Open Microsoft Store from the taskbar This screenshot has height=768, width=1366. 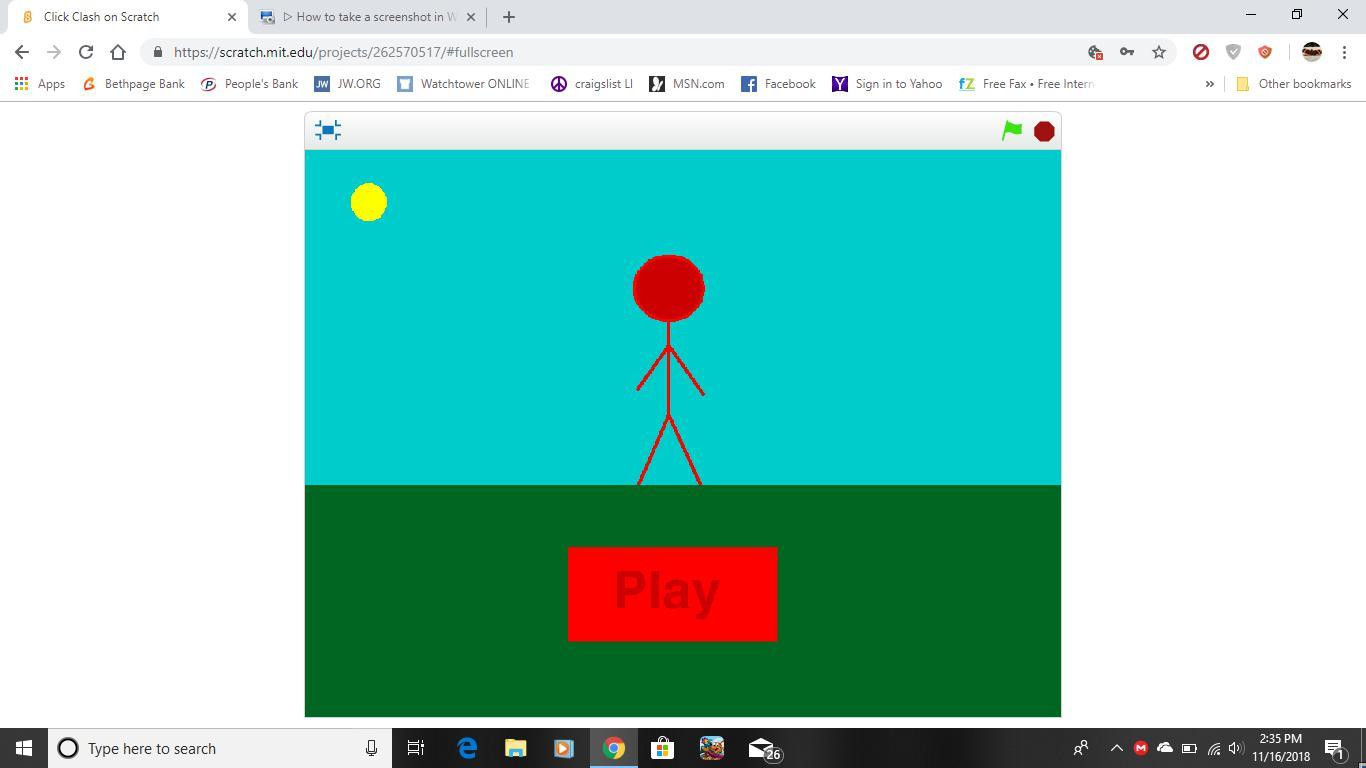point(662,748)
